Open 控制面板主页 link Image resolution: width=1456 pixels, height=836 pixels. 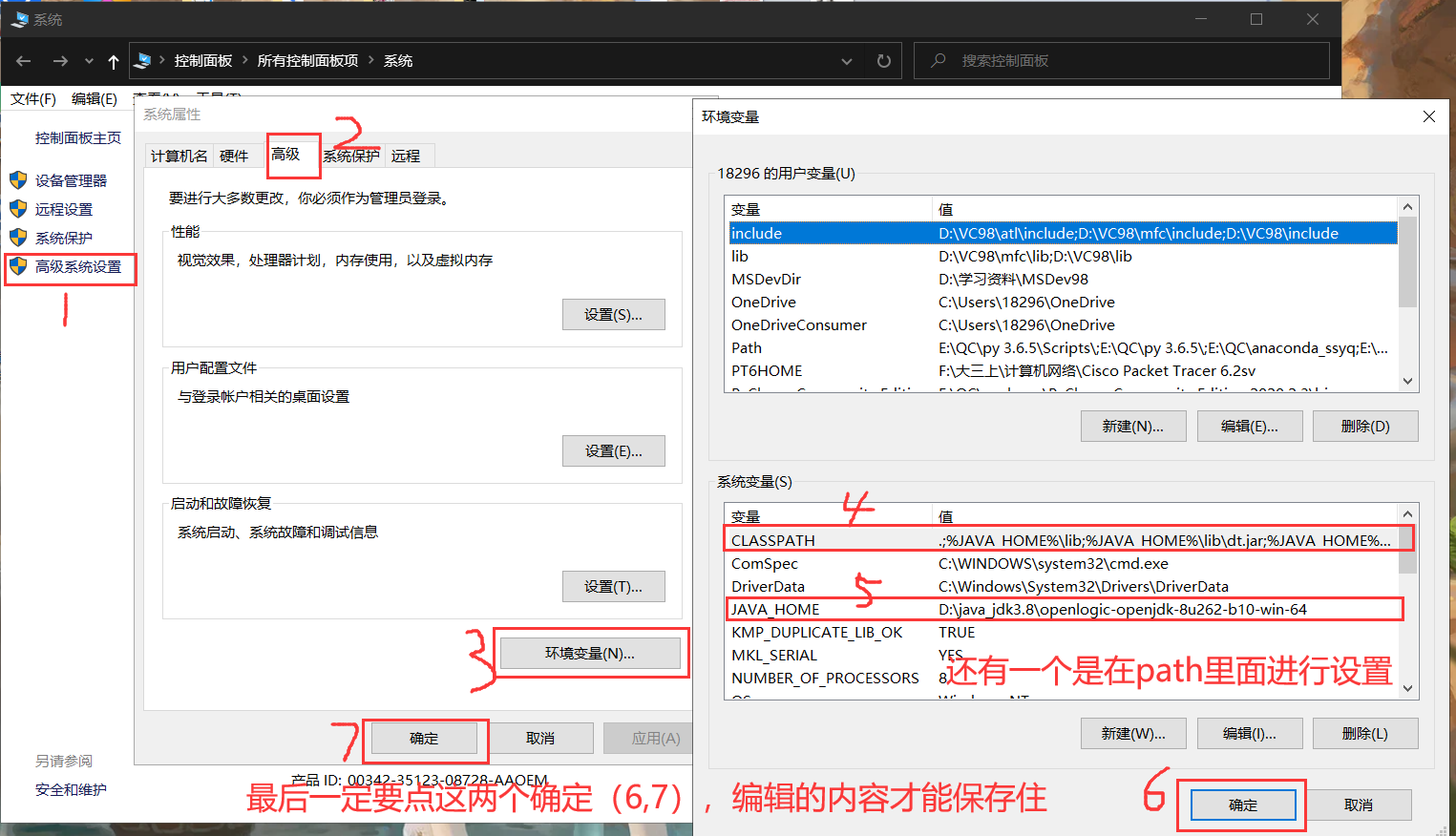coord(78,137)
